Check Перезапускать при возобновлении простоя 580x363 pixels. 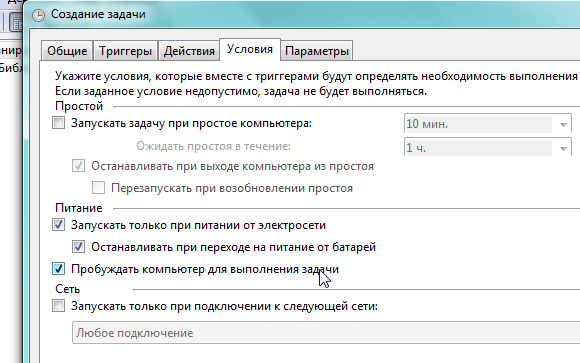coord(98,188)
